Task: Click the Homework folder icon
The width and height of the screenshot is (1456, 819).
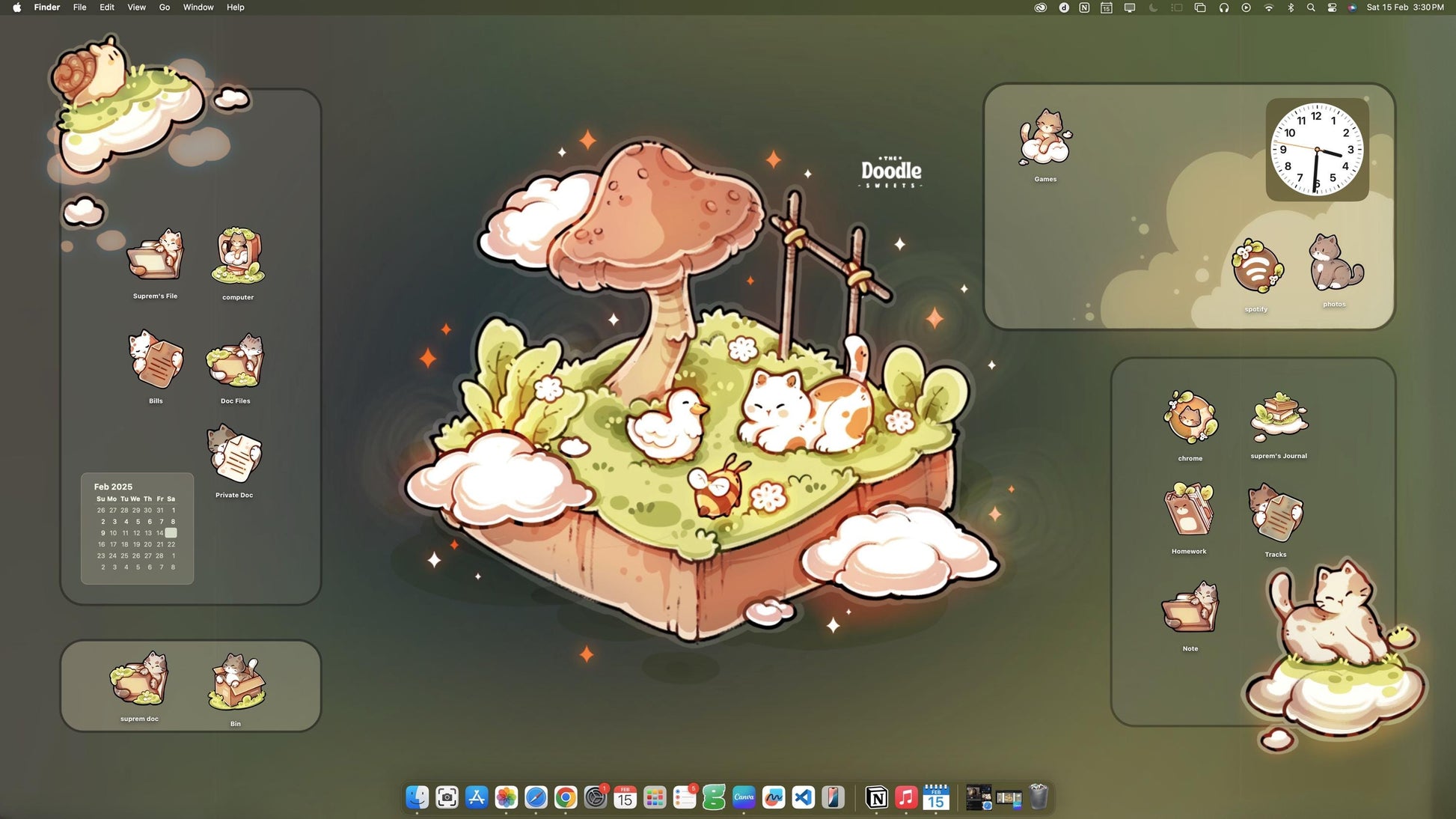Action: [x=1189, y=511]
